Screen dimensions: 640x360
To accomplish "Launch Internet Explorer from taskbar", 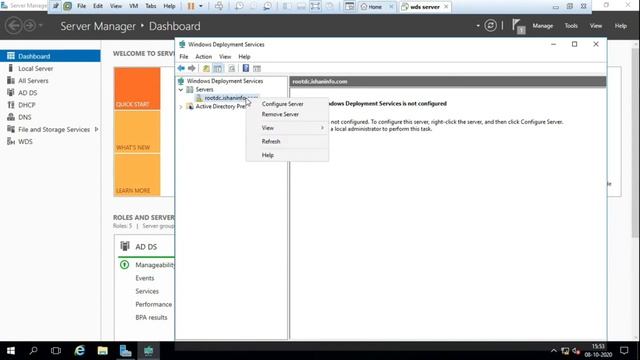I will coord(80,351).
